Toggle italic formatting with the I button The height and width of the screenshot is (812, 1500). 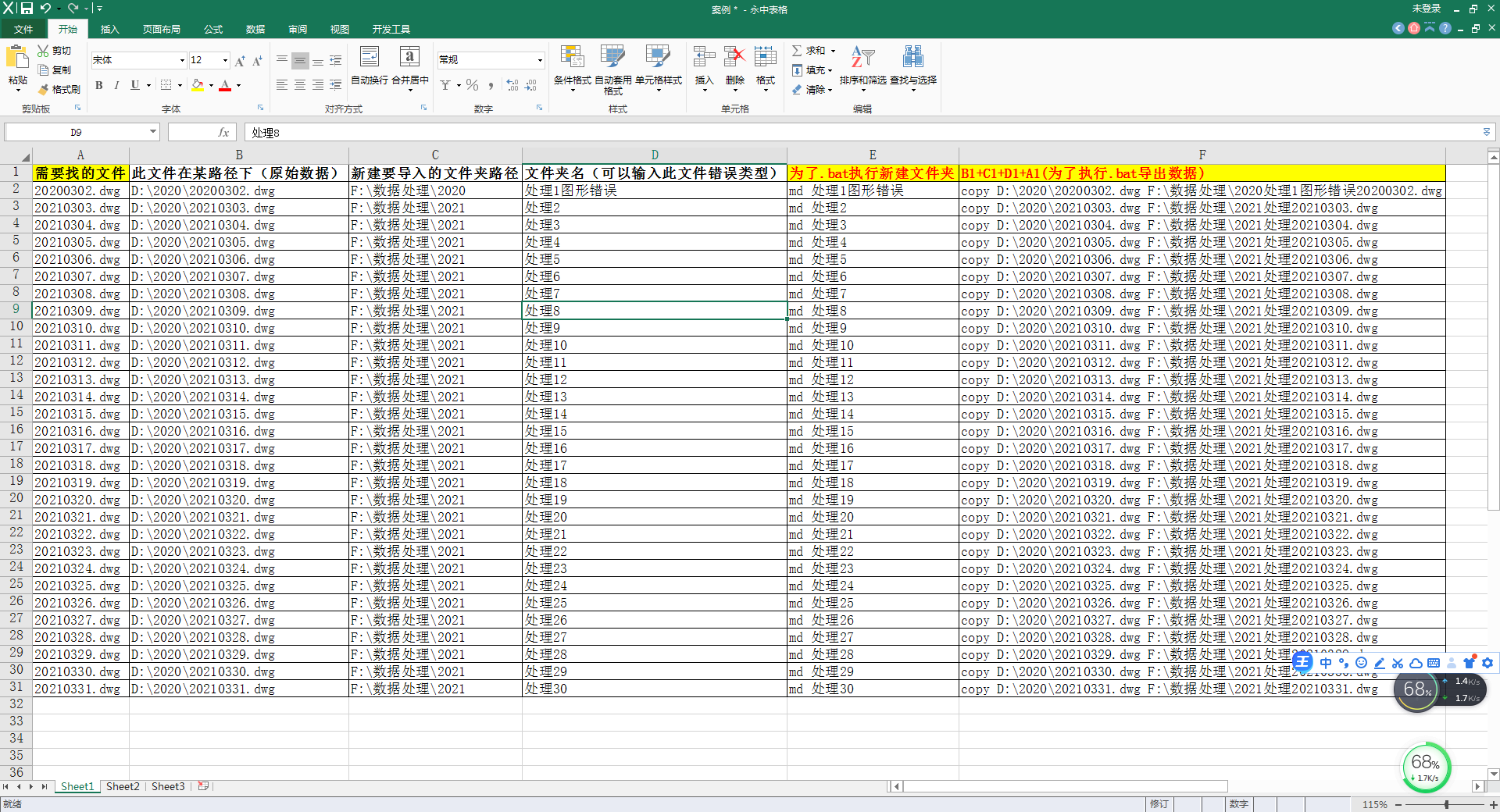[x=116, y=85]
